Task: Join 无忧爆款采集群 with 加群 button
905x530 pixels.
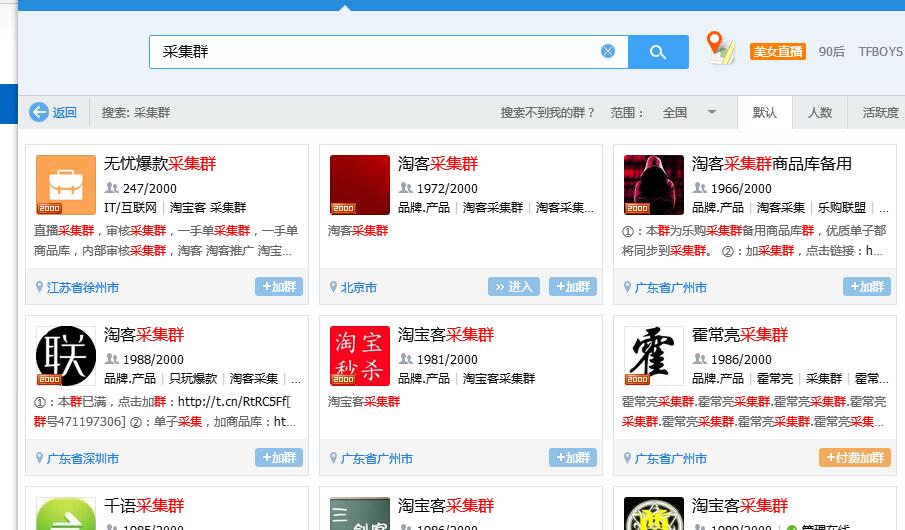Action: click(279, 287)
